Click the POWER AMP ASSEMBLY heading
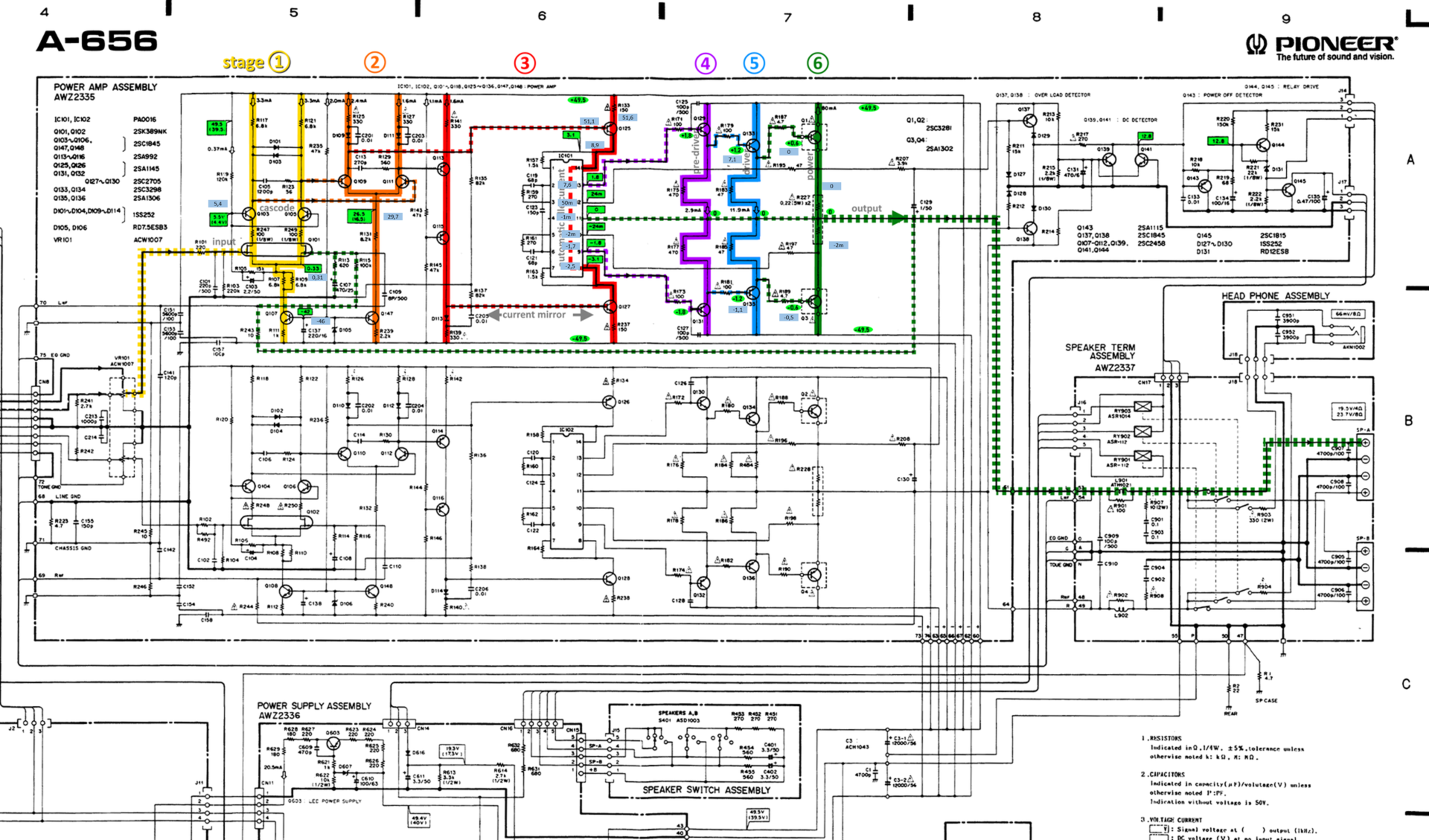 click(x=105, y=87)
